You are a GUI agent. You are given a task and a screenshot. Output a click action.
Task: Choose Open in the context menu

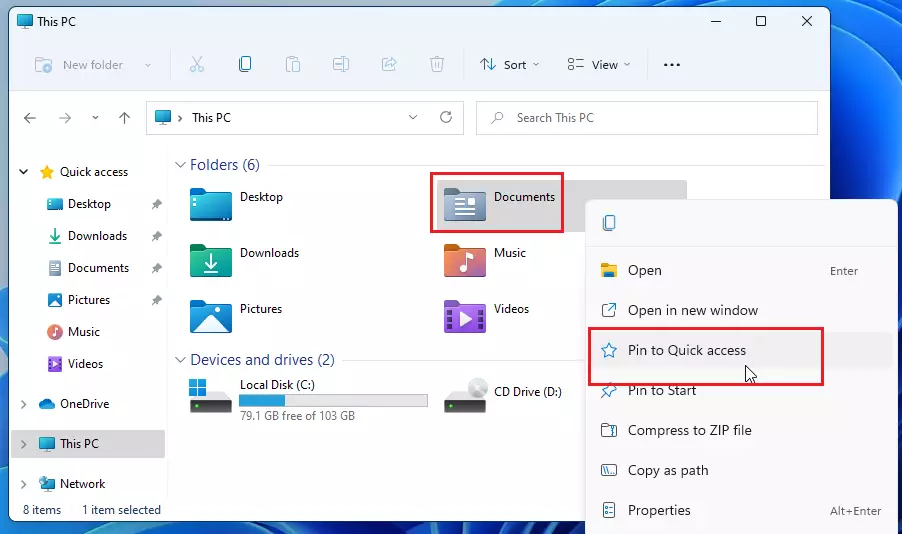740,270
